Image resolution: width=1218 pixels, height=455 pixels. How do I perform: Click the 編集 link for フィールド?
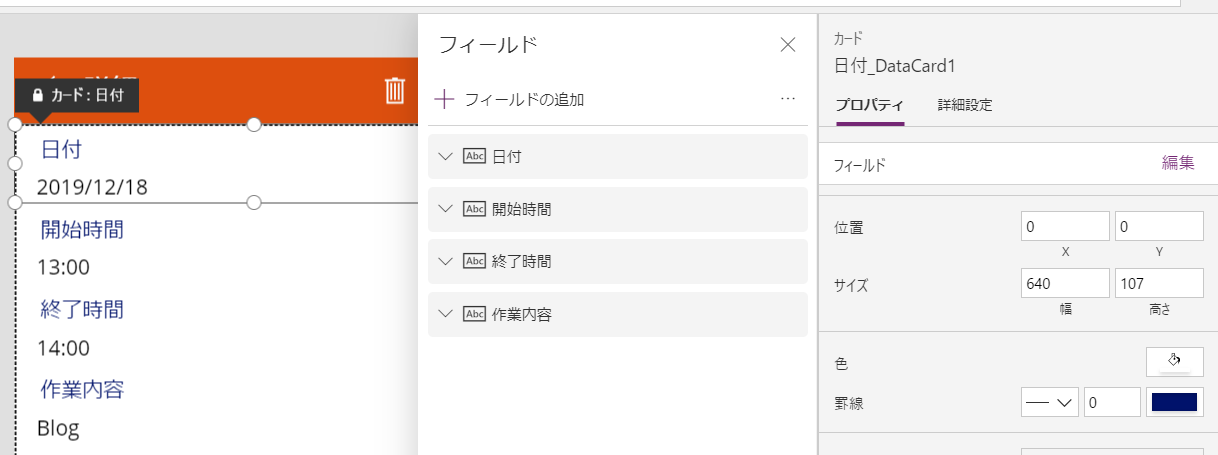coord(1177,164)
